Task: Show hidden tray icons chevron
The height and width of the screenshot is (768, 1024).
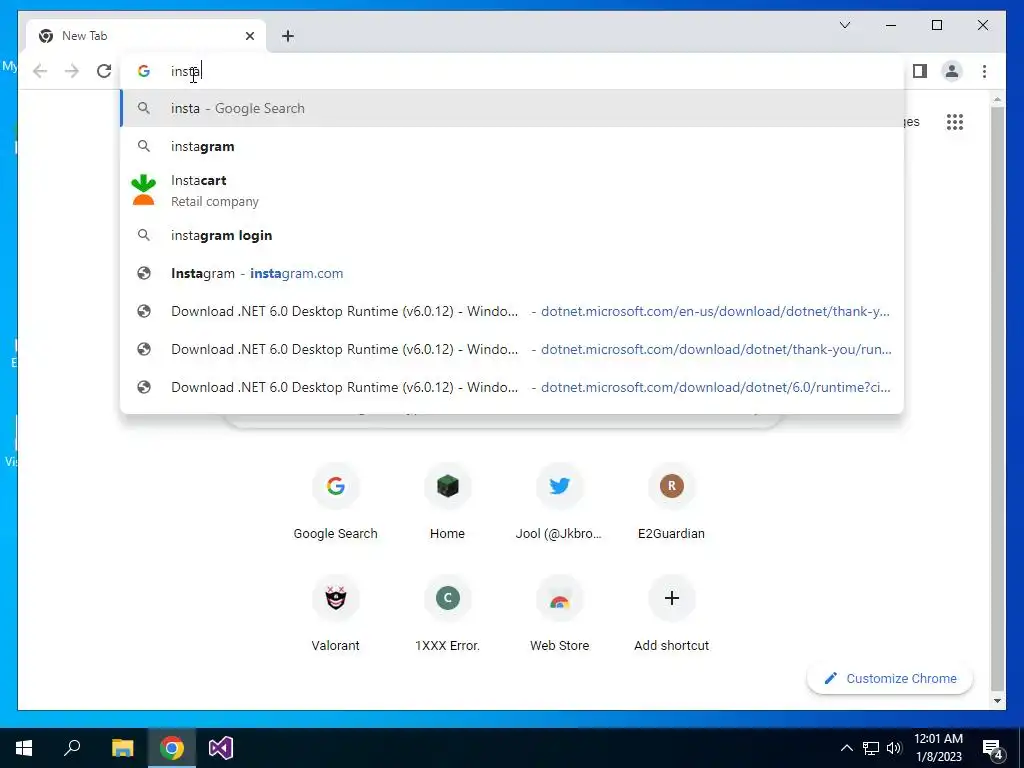Action: pyautogui.click(x=846, y=748)
